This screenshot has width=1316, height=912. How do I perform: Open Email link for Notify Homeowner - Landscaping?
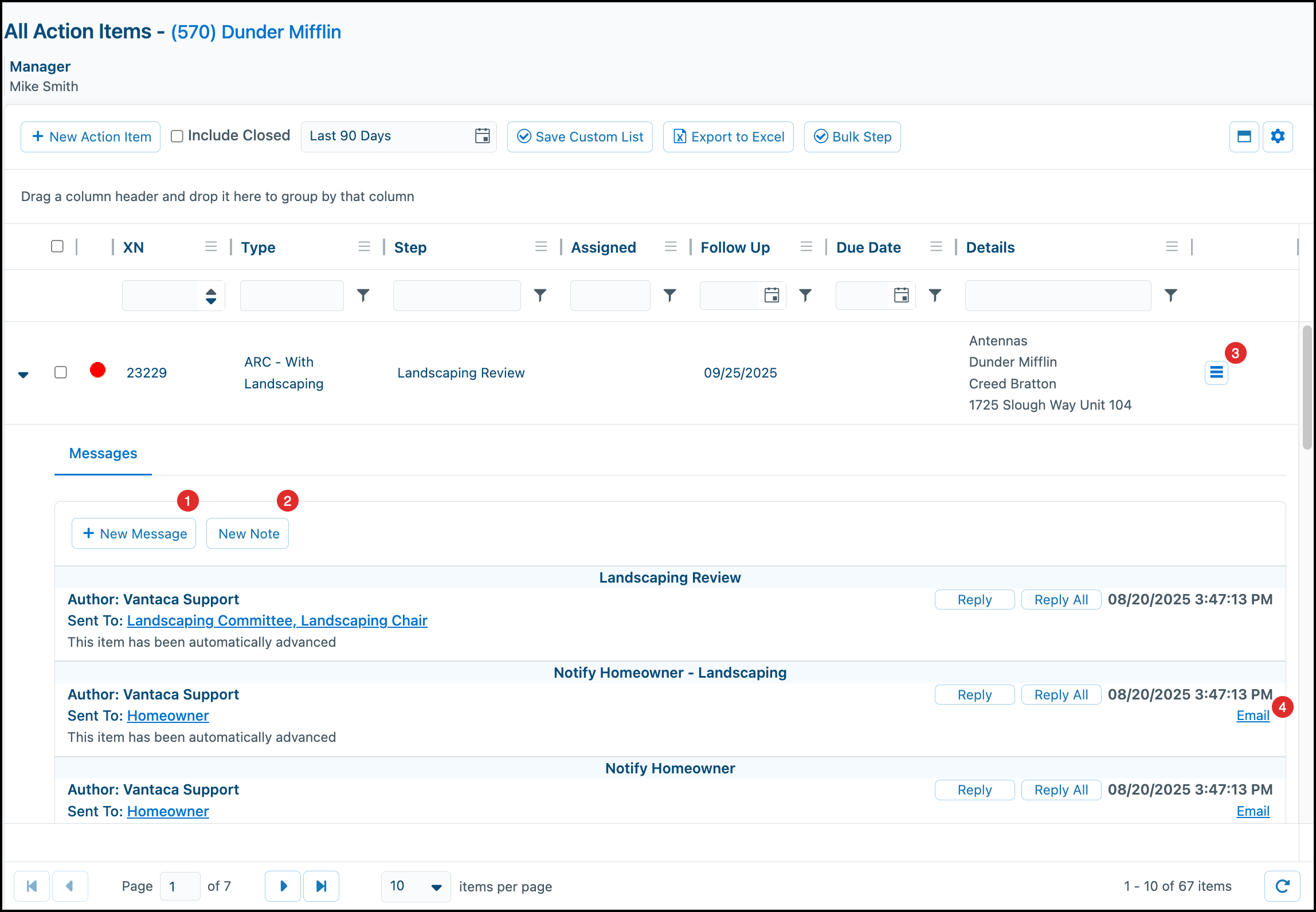[x=1253, y=716]
